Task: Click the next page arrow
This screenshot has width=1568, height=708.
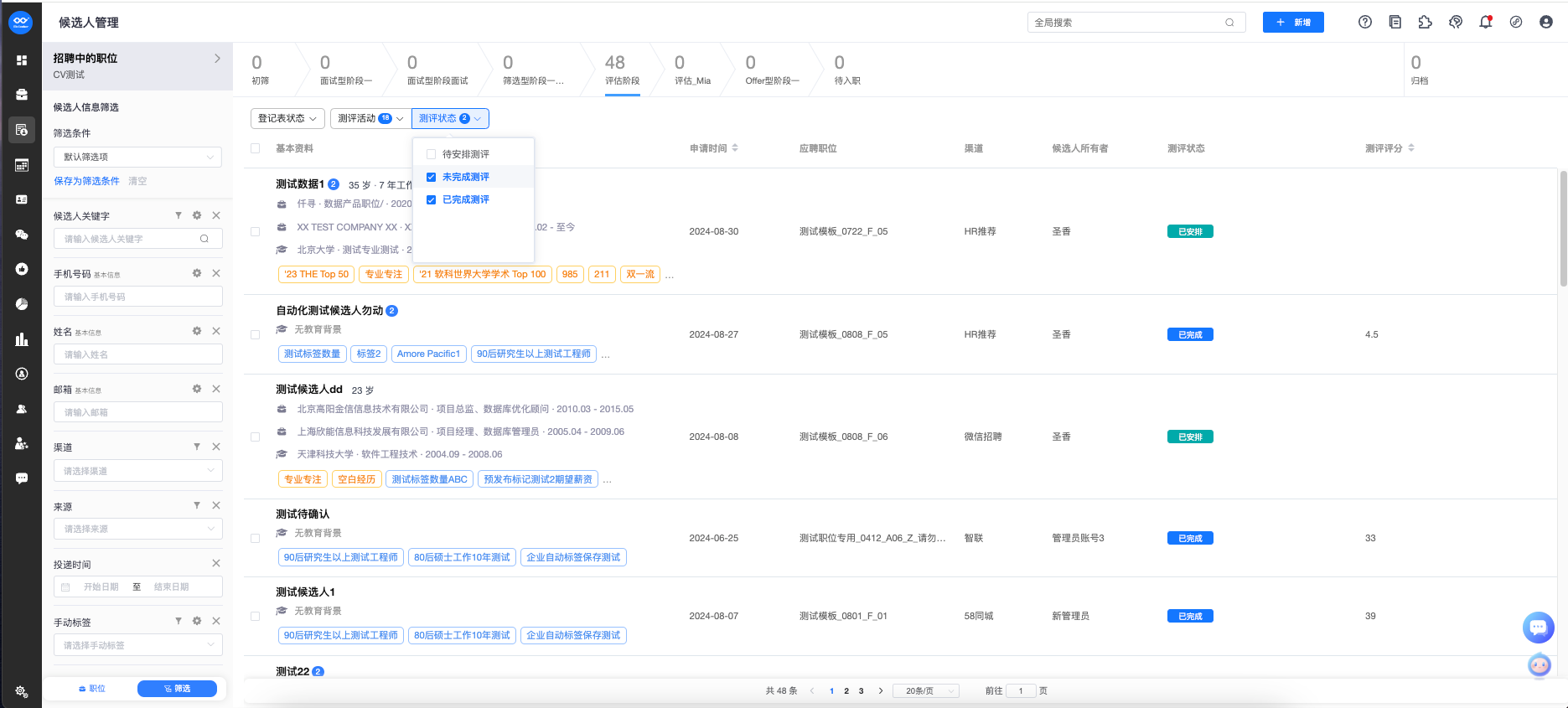Action: click(x=880, y=691)
